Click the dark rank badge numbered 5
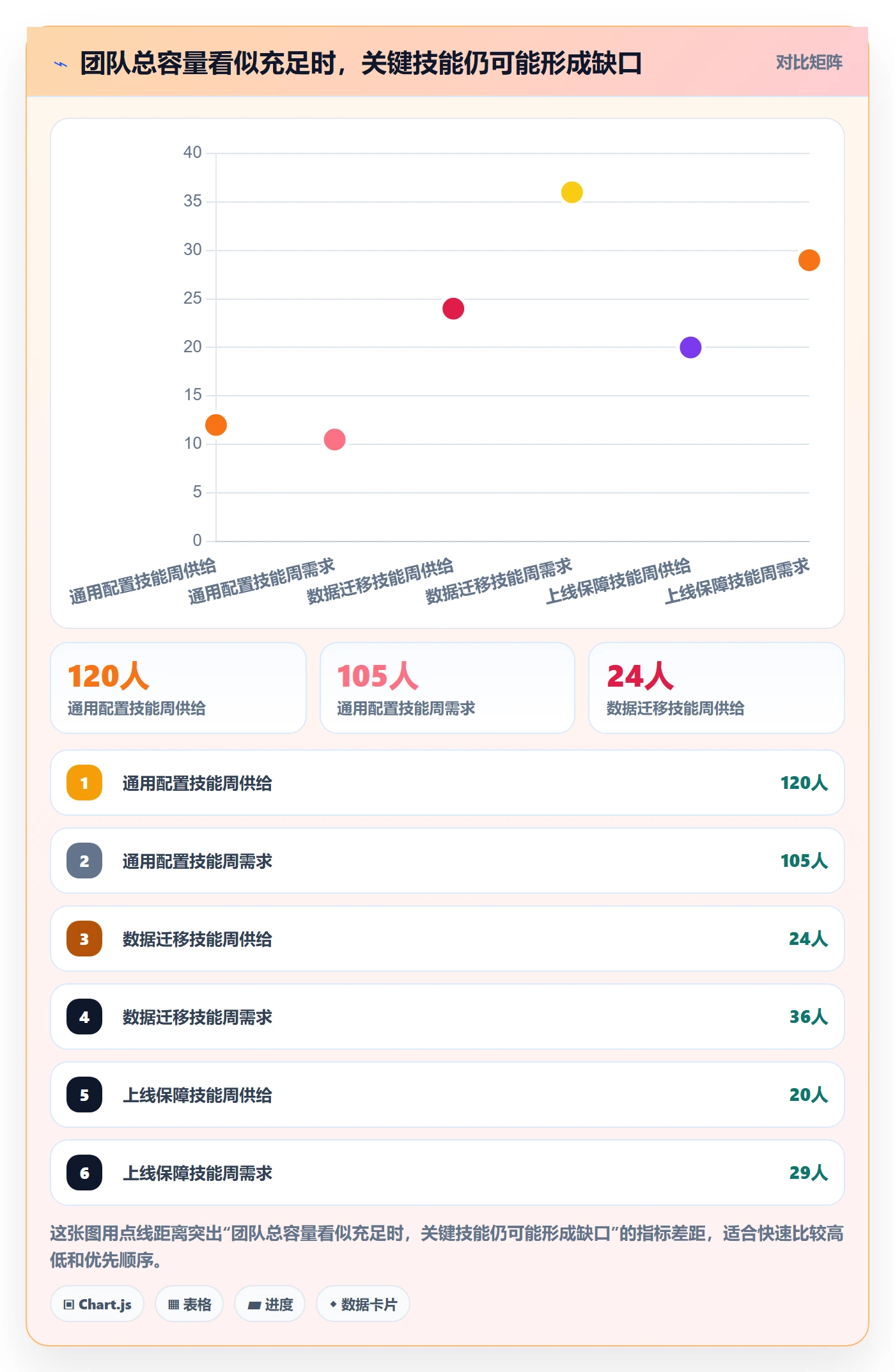Screen dimensions: 895x1372 tap(84, 1095)
